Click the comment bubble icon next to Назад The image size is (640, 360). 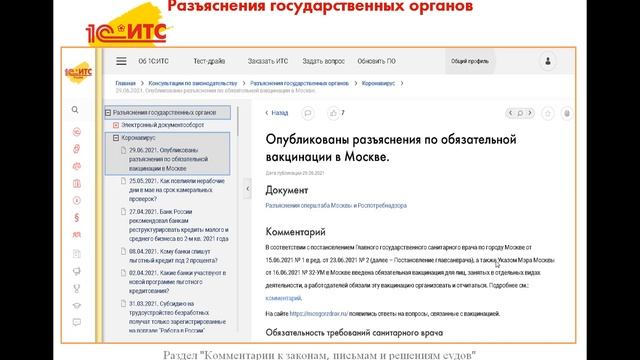(x=308, y=113)
